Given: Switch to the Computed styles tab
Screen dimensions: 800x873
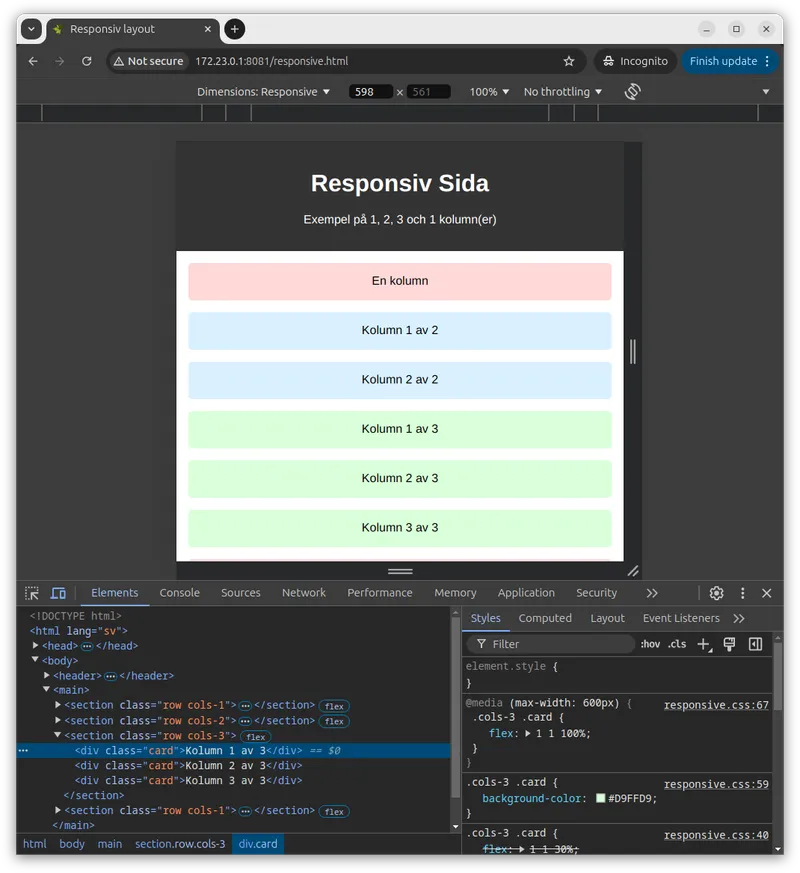Looking at the screenshot, I should [x=545, y=618].
